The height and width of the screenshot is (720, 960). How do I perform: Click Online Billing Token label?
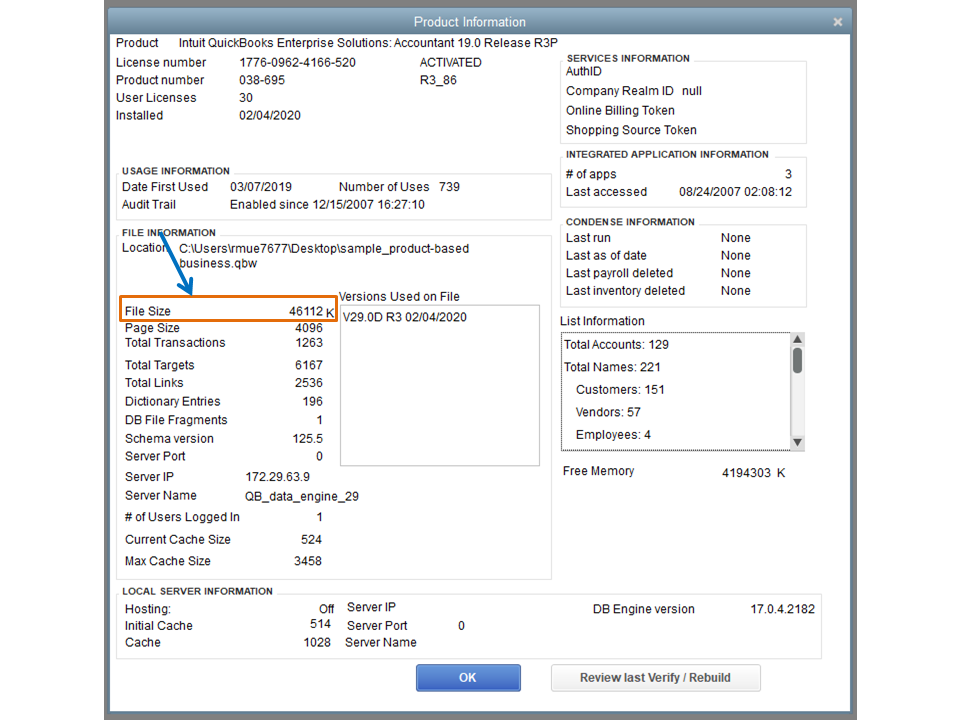(620, 111)
